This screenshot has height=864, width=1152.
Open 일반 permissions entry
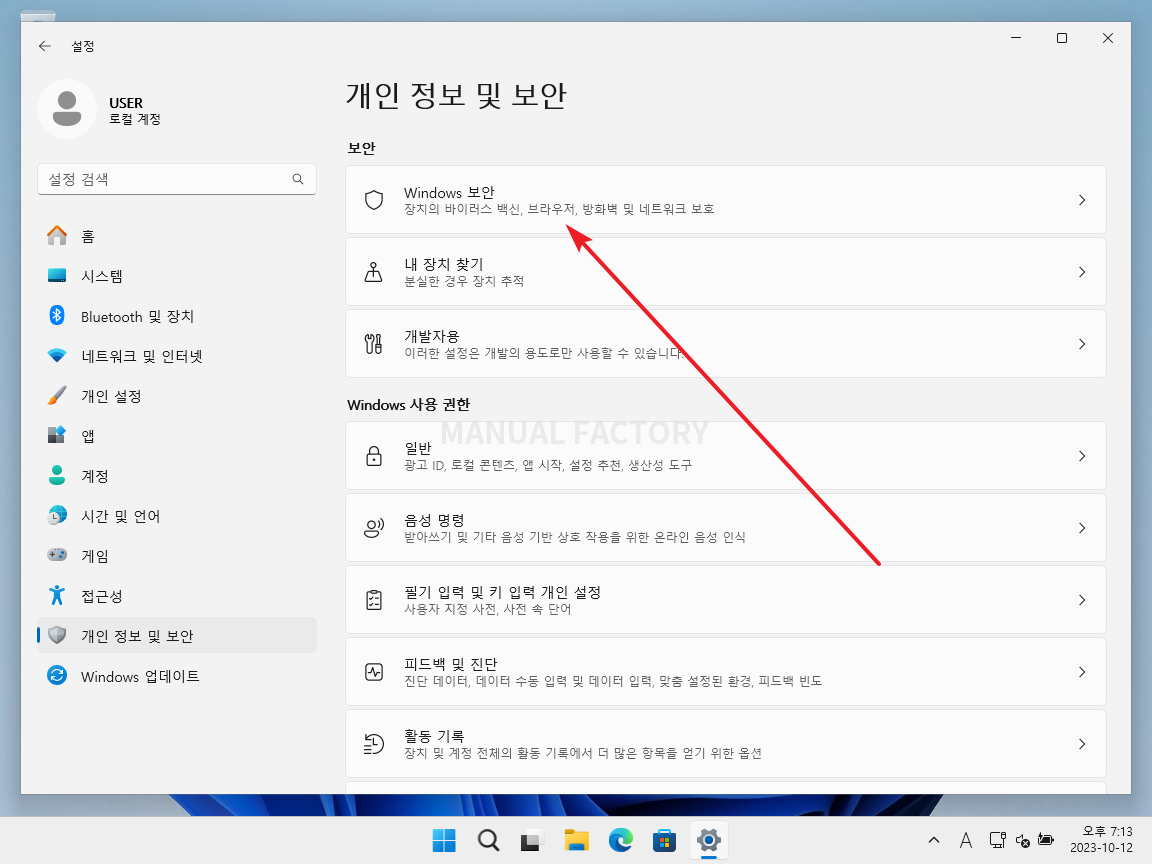726,456
